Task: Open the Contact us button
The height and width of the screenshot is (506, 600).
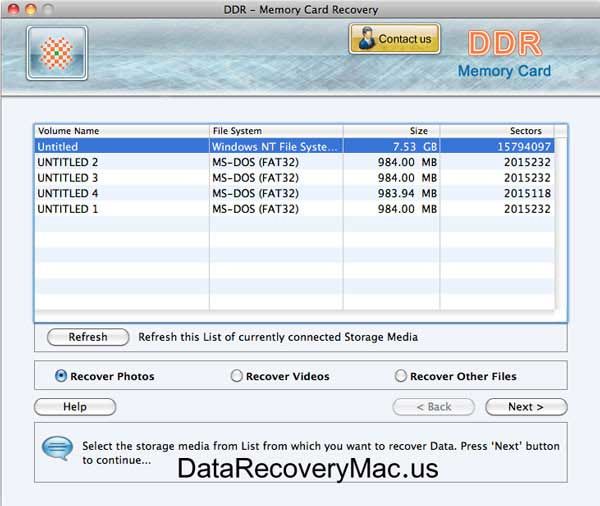Action: (395, 39)
